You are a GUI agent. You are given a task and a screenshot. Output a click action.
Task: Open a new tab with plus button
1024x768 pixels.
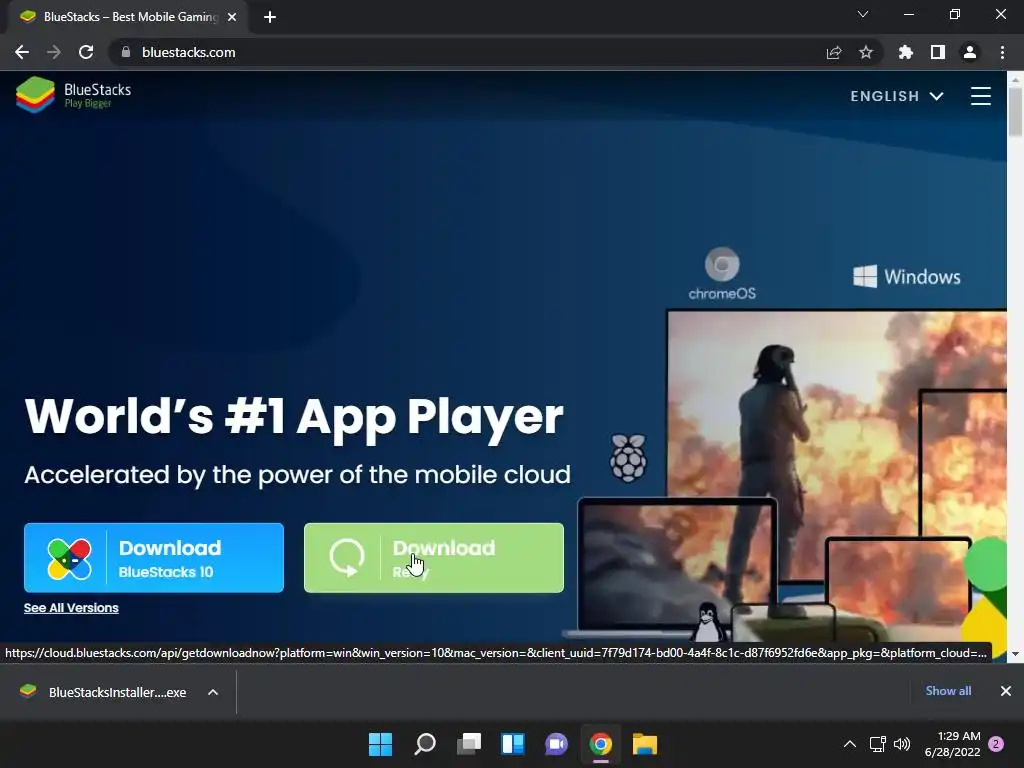(270, 17)
